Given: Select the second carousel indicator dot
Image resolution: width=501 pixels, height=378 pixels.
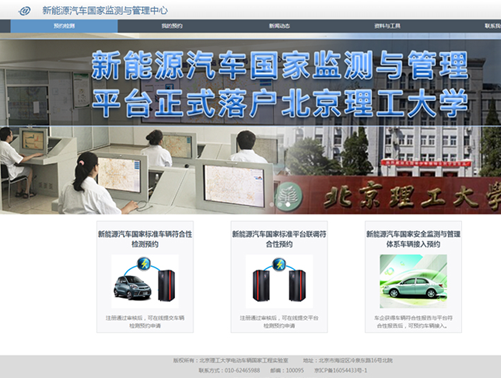Looking at the screenshot, I should (x=280, y=204).
